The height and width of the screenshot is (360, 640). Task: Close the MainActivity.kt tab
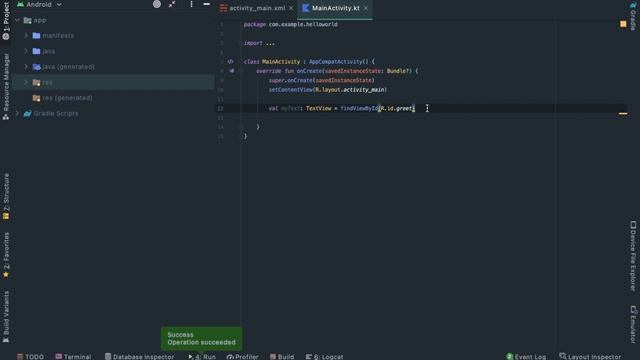click(x=366, y=8)
